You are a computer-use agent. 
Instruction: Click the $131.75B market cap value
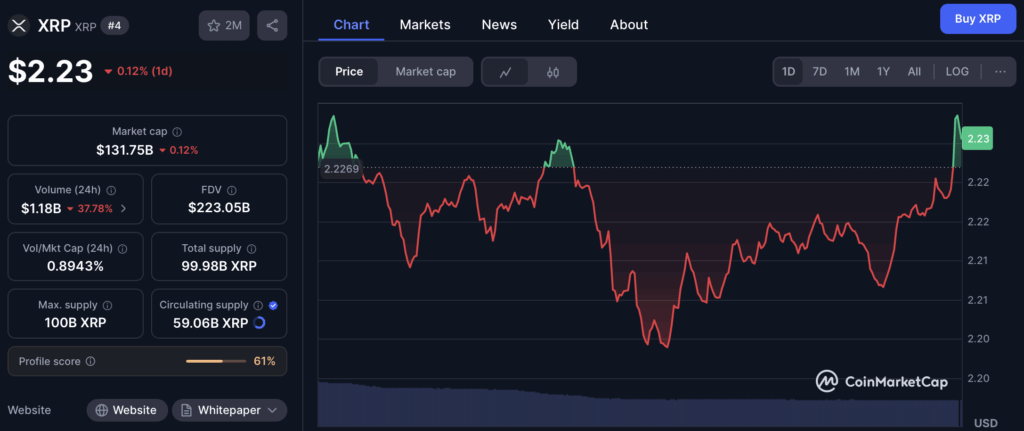[x=125, y=150]
